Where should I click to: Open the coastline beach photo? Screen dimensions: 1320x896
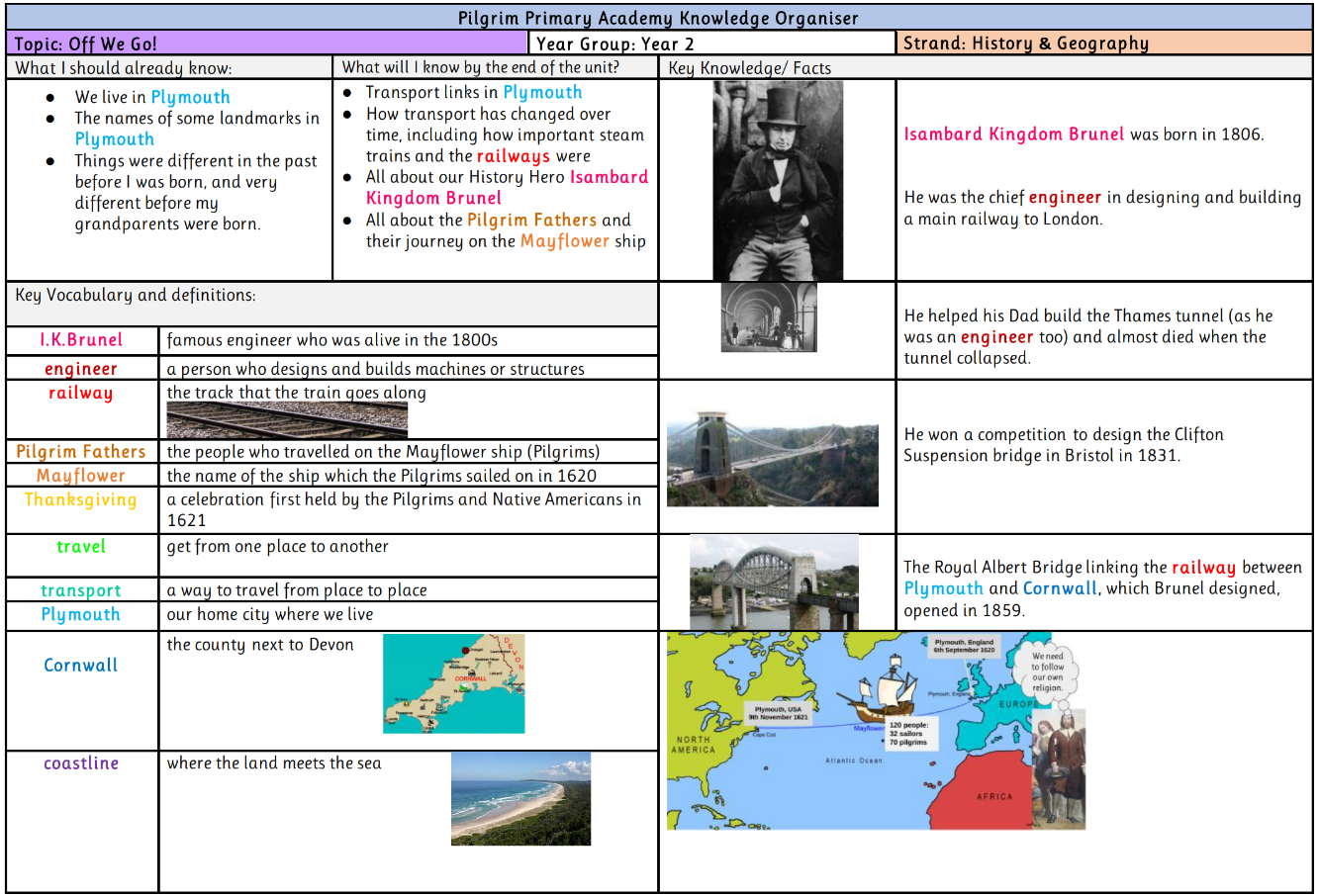(520, 799)
